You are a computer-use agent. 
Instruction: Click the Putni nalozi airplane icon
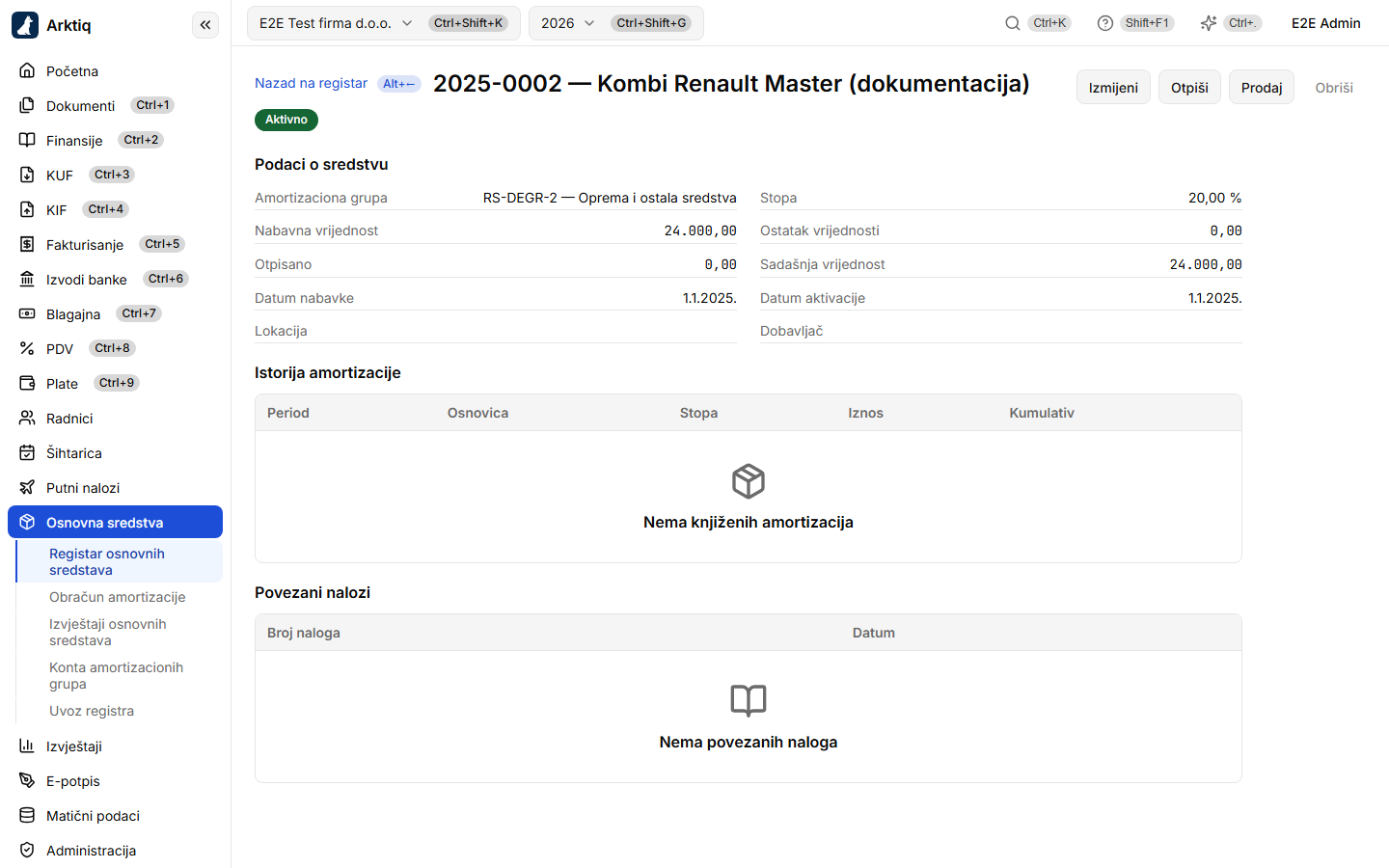coord(27,488)
